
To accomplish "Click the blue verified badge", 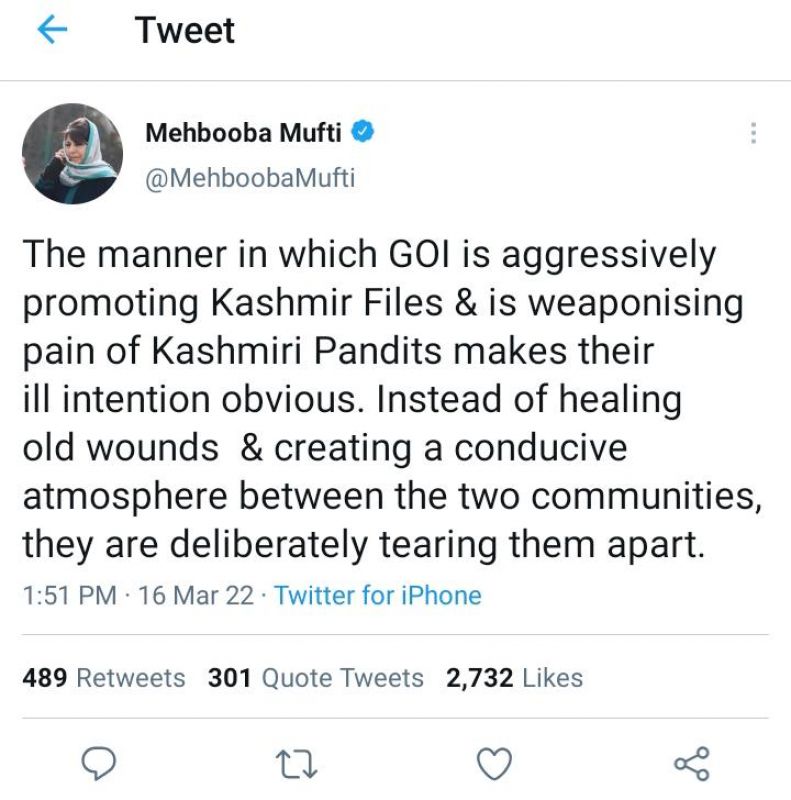I will coord(365,132).
